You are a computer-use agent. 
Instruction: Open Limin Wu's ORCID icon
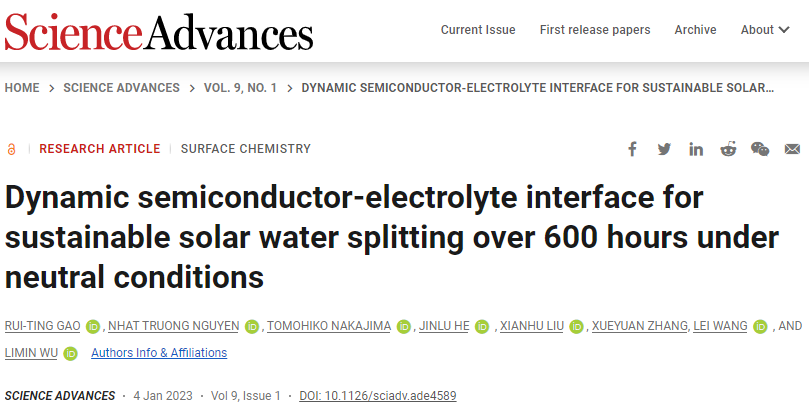click(70, 353)
